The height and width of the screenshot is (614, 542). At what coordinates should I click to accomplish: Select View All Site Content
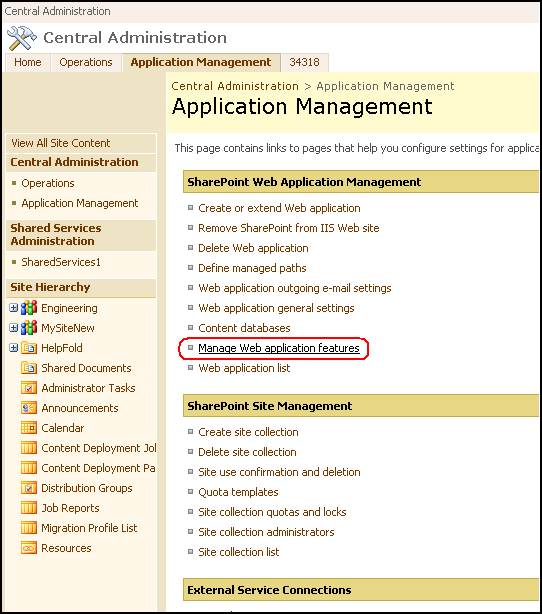coord(61,143)
